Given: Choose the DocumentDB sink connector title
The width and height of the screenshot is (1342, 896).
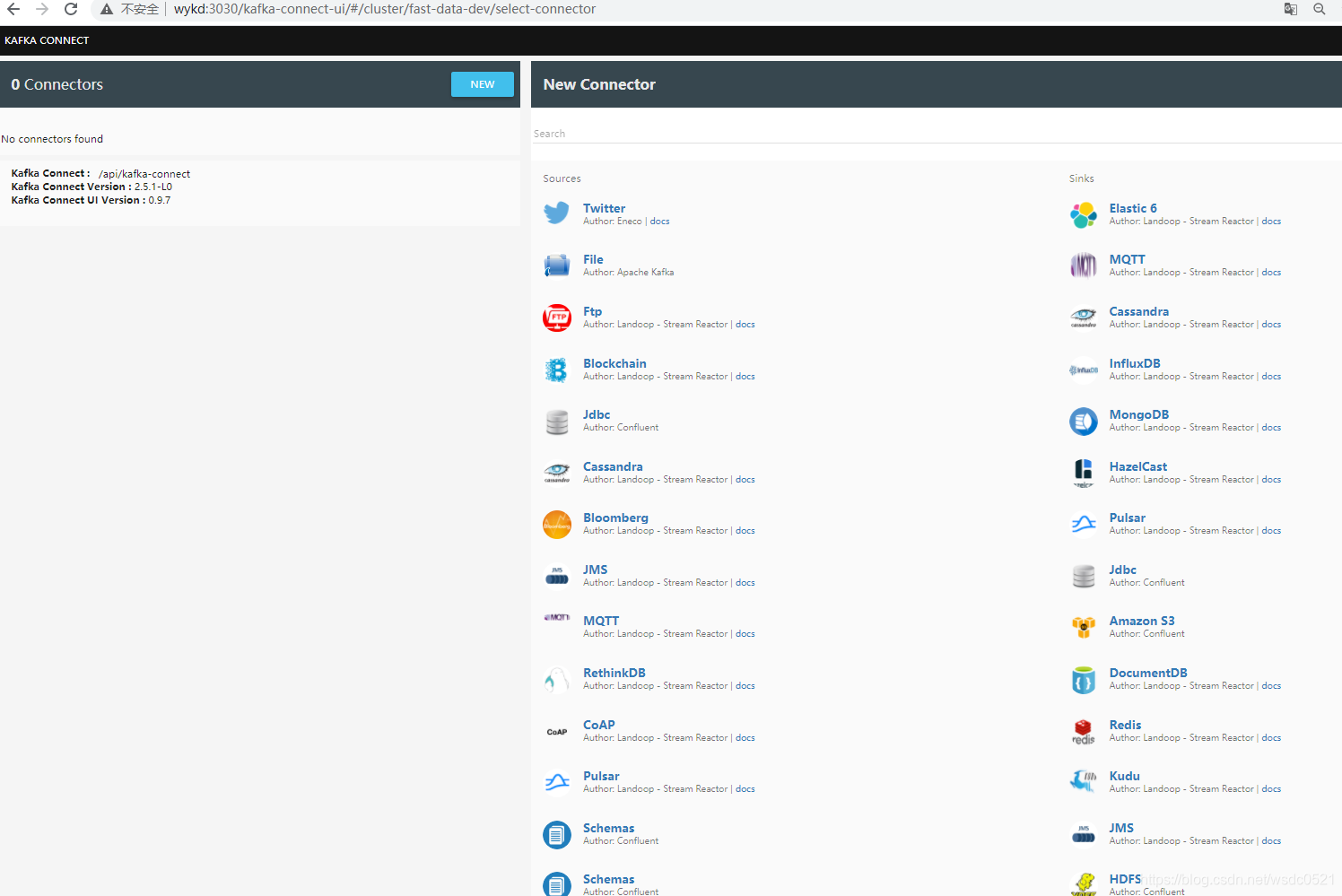Looking at the screenshot, I should [1148, 673].
